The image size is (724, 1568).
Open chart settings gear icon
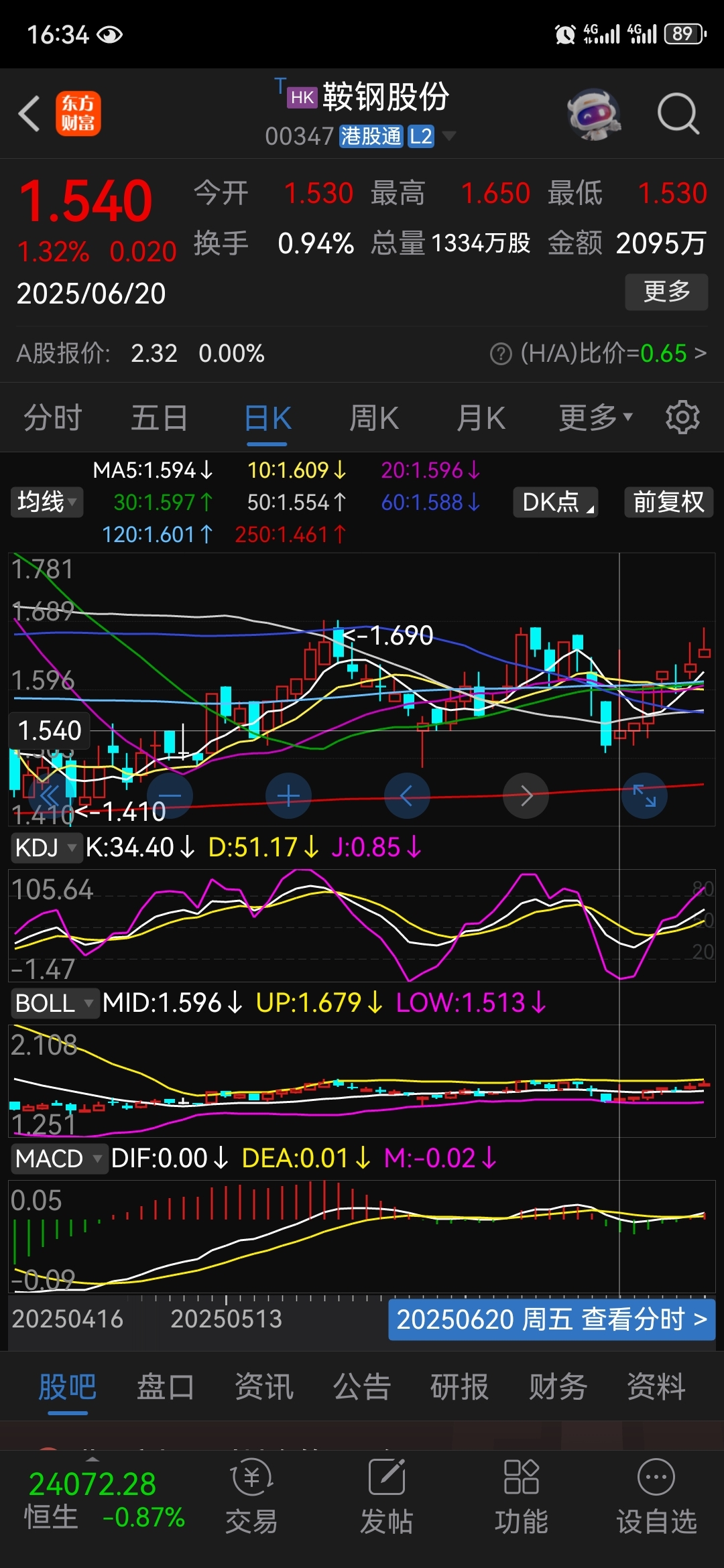click(x=682, y=417)
